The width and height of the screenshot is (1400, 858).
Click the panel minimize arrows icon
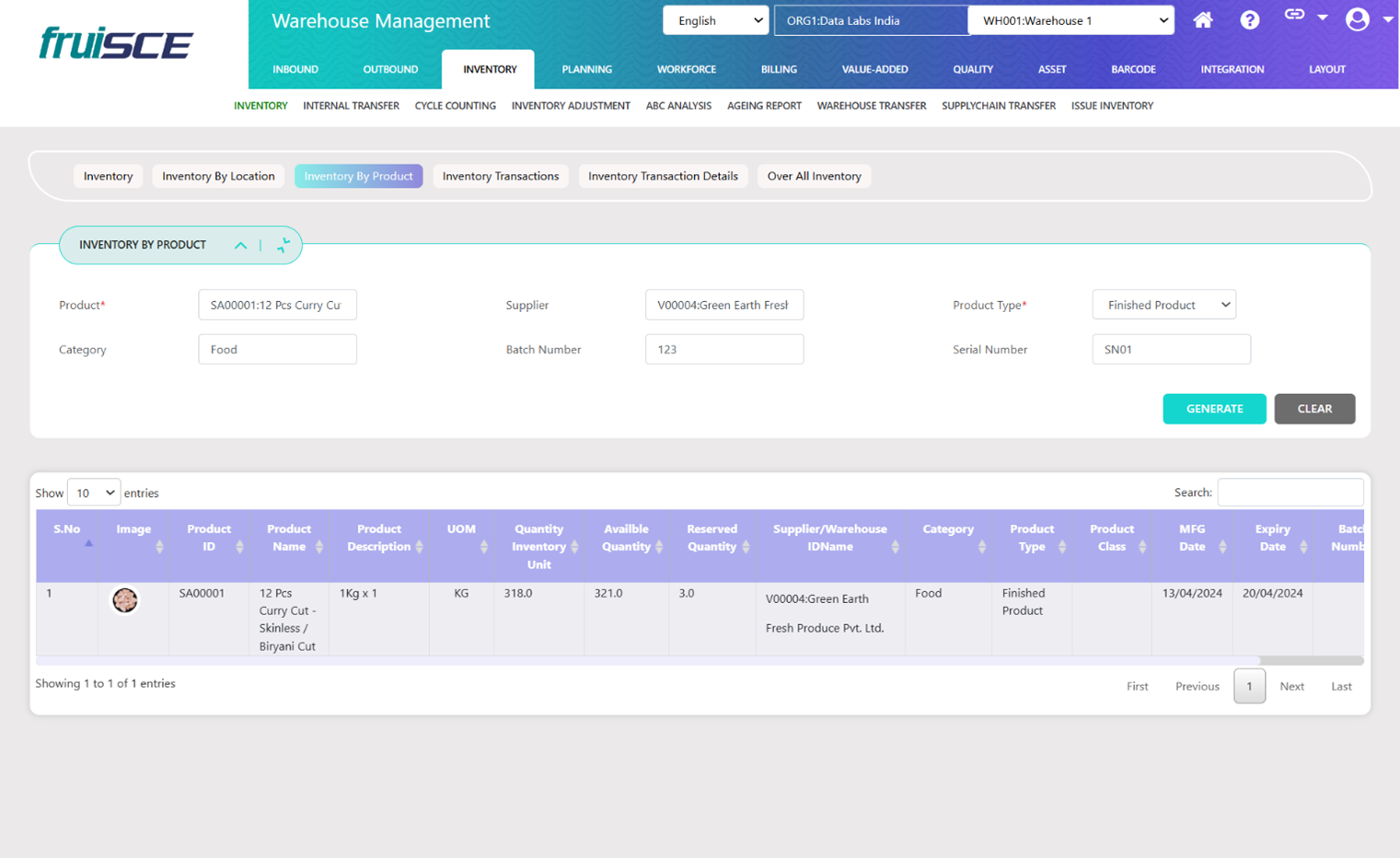pyautogui.click(x=283, y=245)
